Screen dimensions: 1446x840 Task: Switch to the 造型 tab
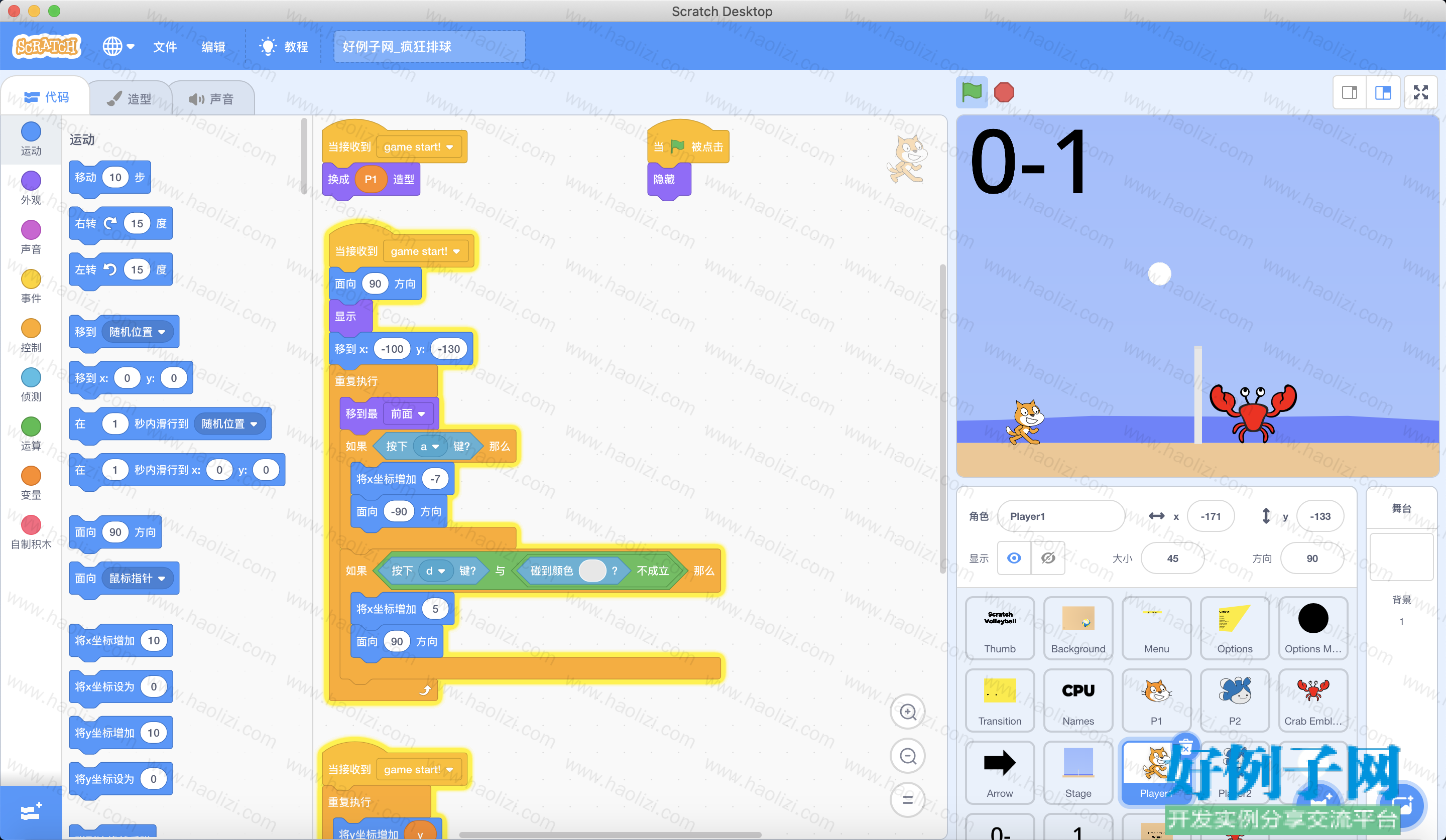(130, 99)
